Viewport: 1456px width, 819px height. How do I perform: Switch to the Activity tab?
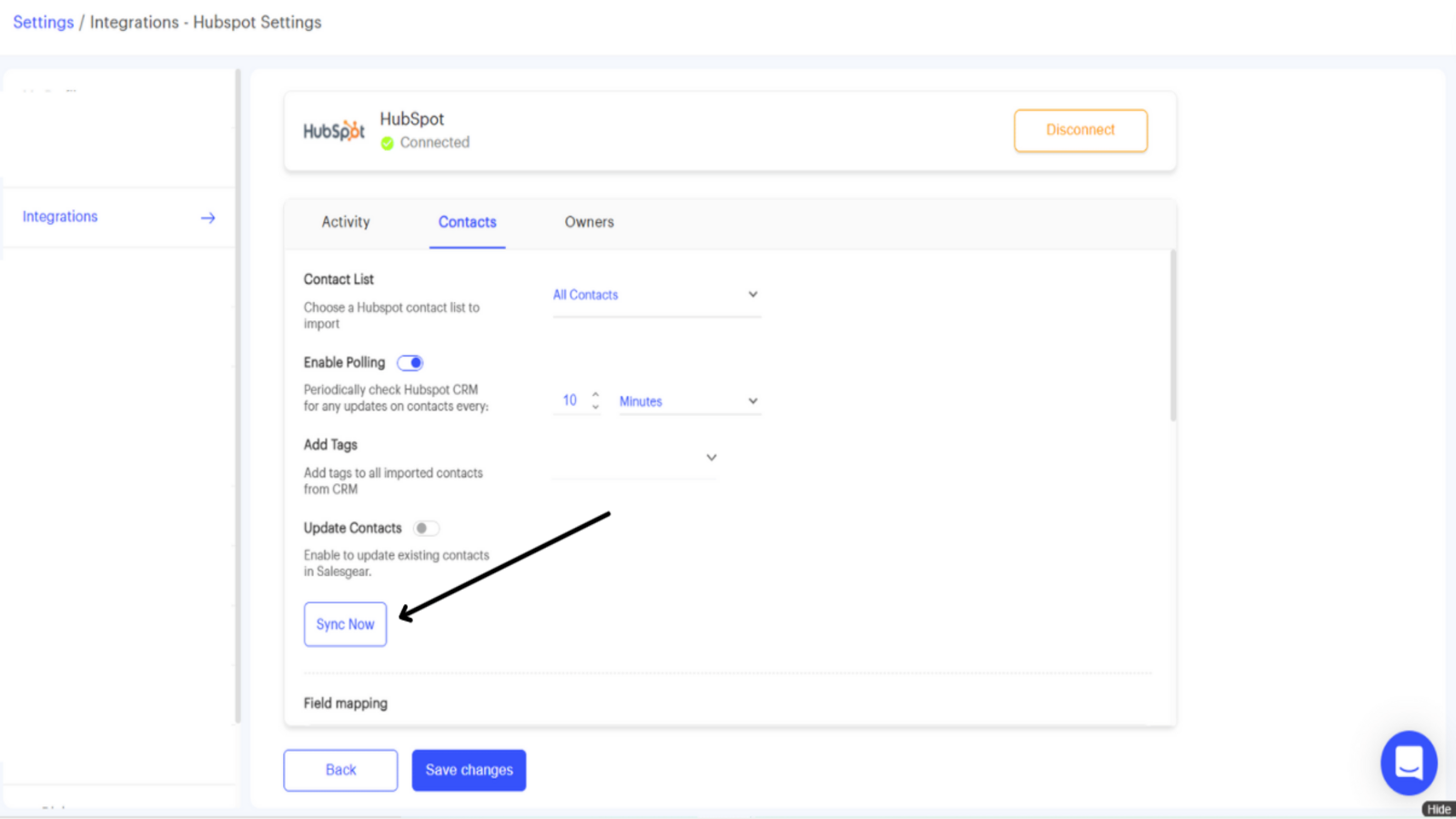tap(346, 222)
